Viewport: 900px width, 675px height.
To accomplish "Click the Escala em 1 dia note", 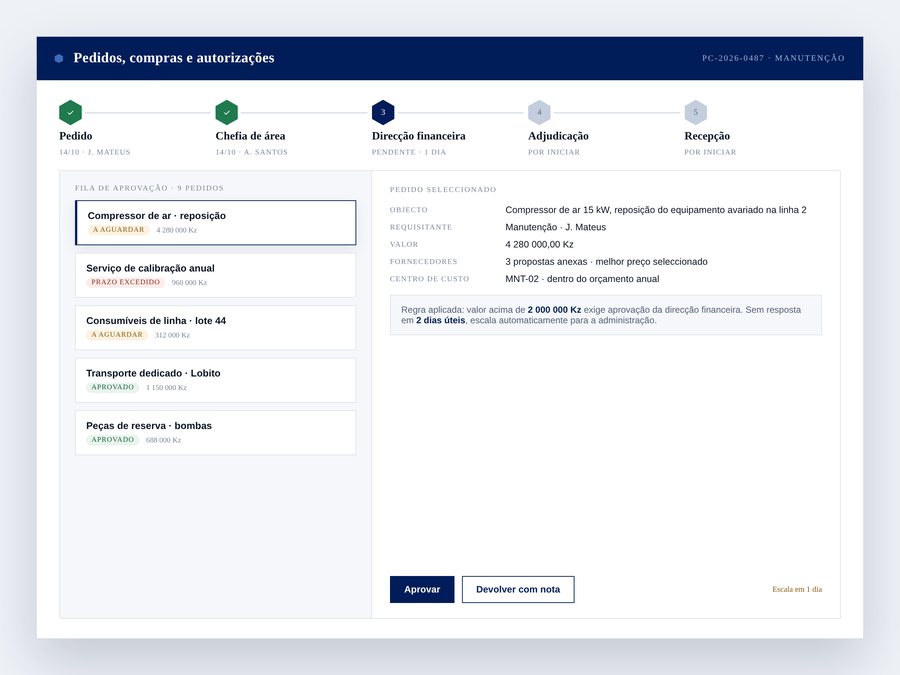I will pos(797,589).
